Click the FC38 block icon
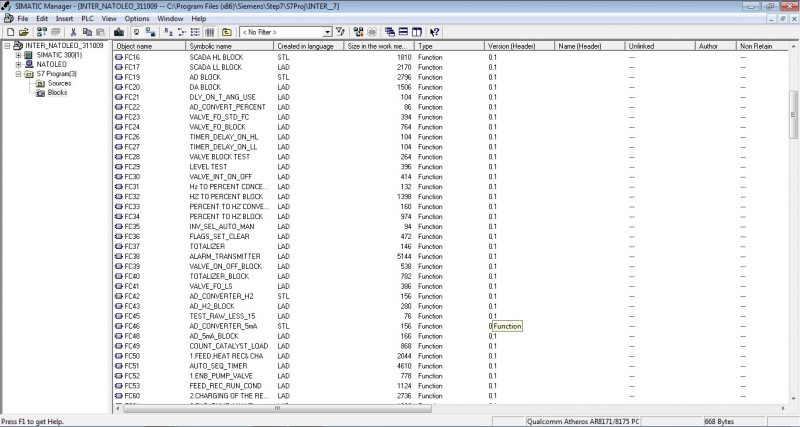 click(120, 256)
